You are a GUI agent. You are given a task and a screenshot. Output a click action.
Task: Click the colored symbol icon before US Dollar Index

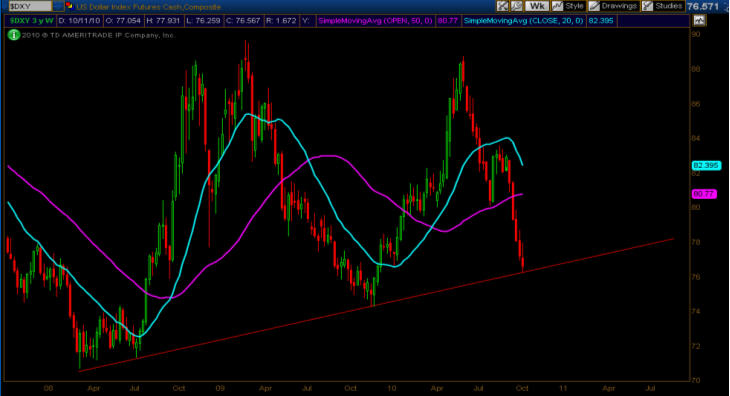[69, 6]
